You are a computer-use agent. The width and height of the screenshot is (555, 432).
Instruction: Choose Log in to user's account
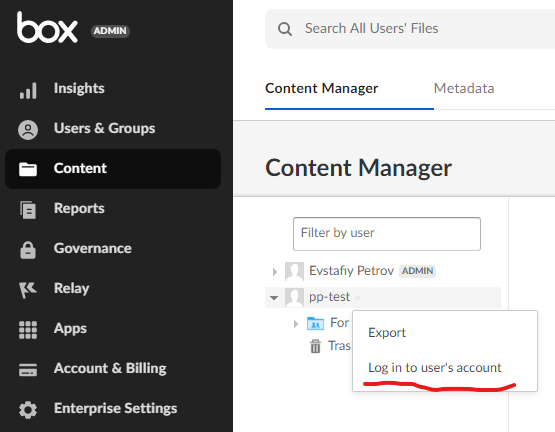pos(435,368)
